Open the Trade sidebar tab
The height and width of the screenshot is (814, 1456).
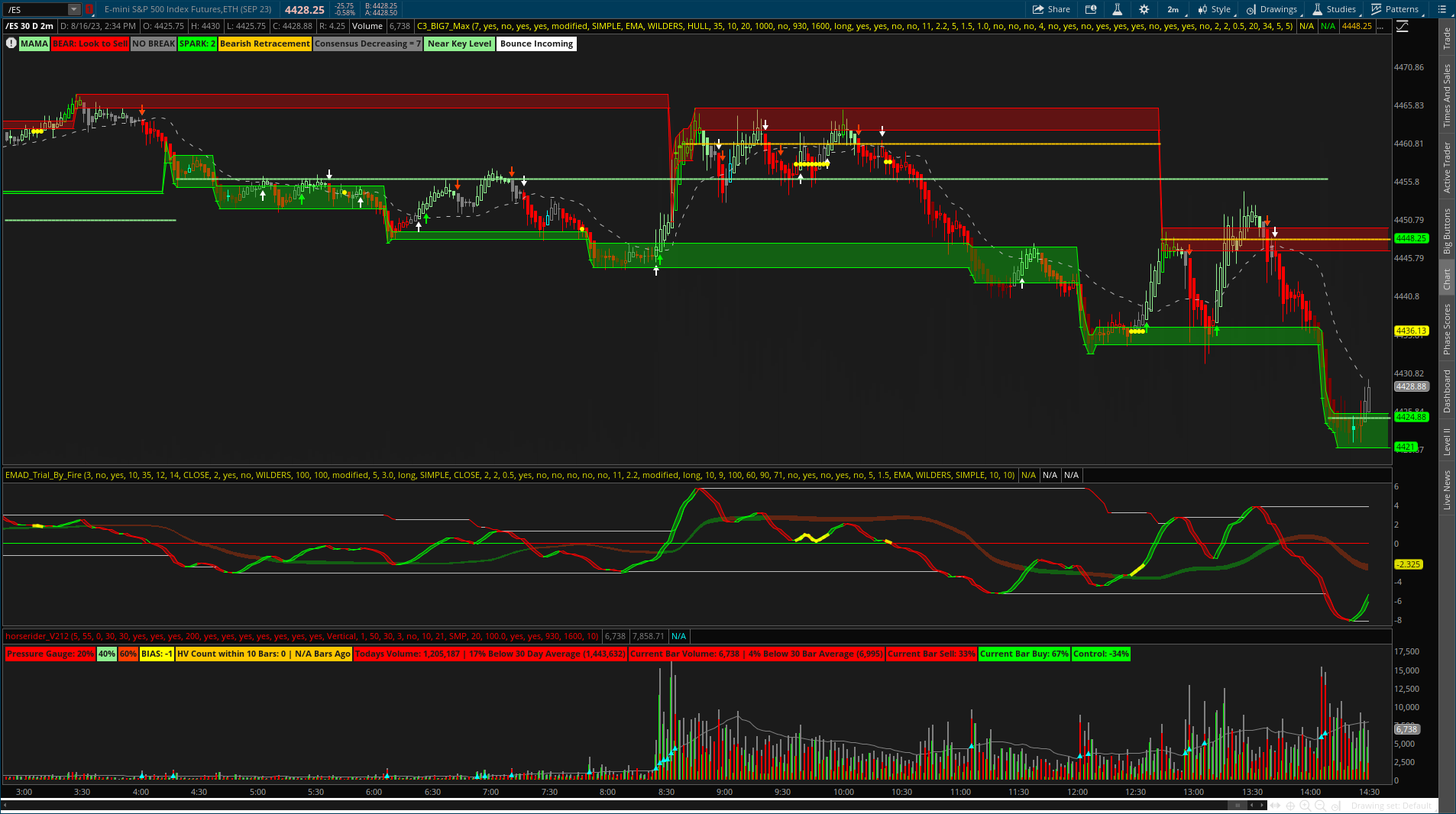tap(1447, 38)
